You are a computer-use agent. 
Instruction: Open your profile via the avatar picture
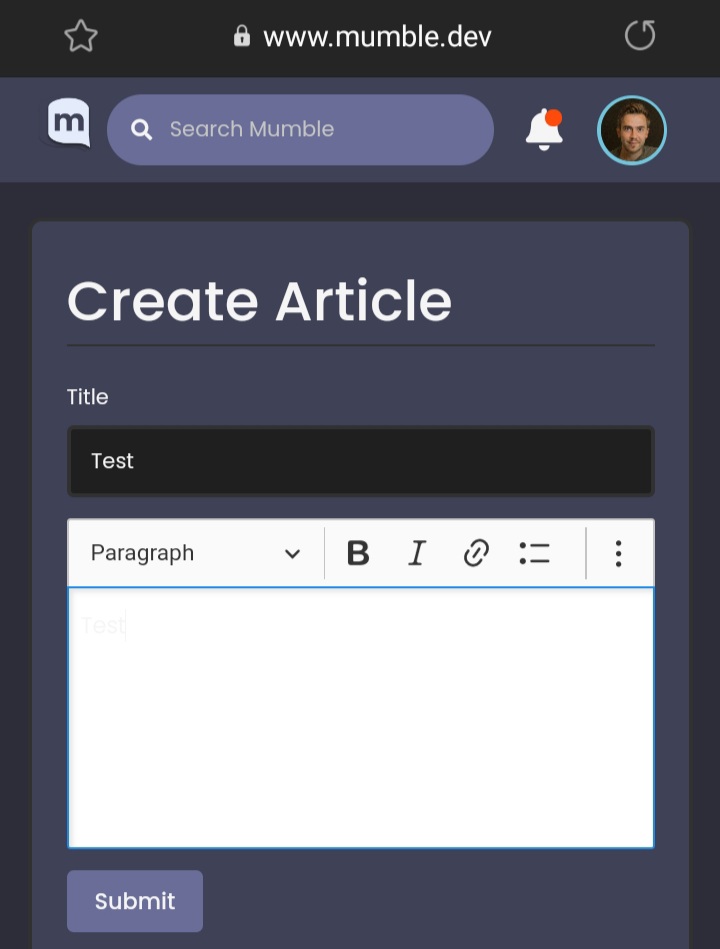632,129
